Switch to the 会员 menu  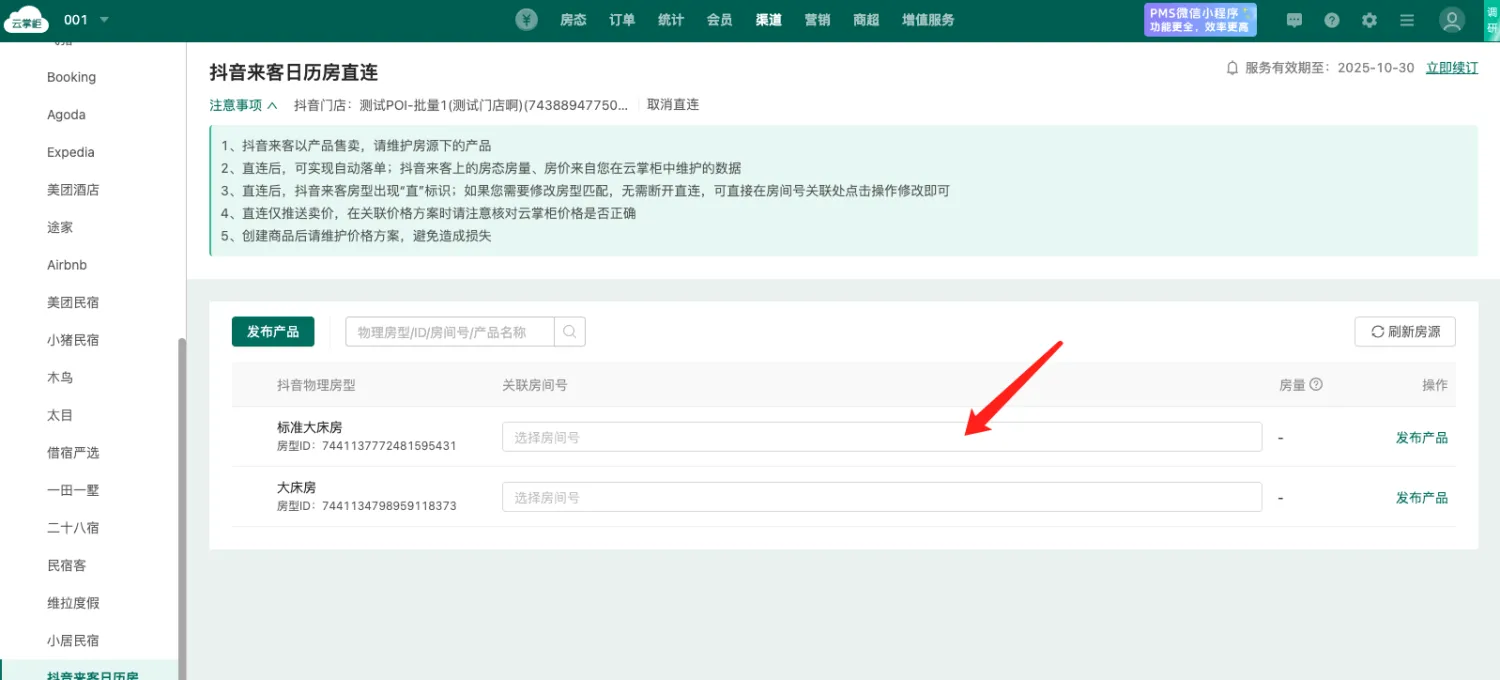click(720, 20)
